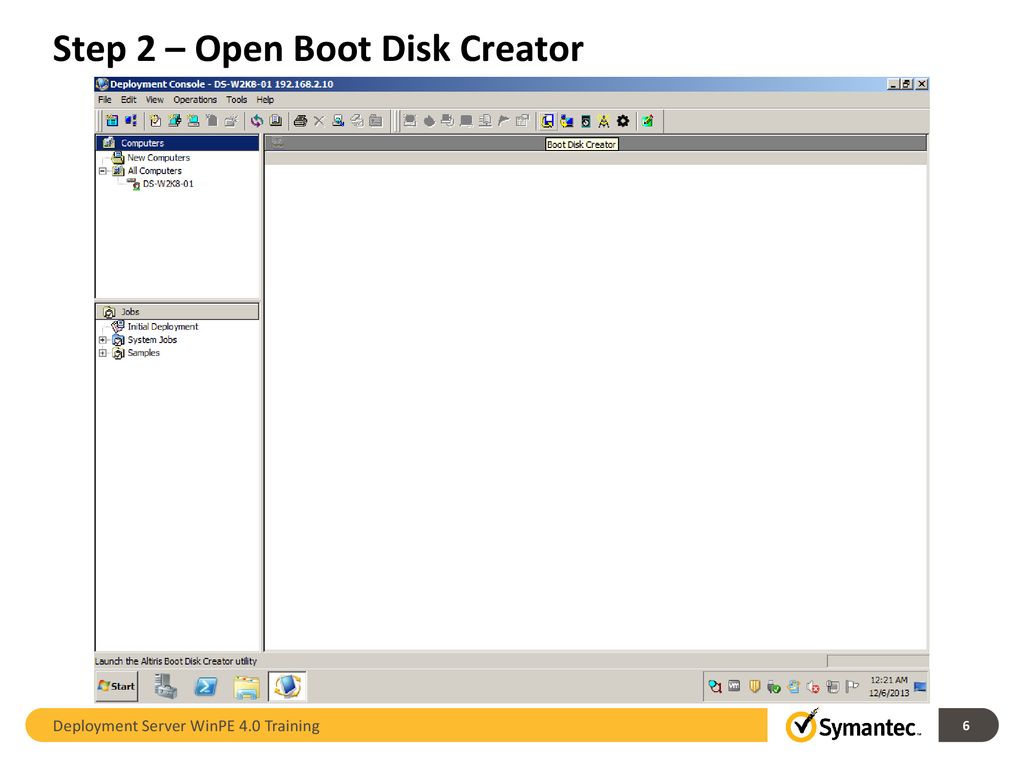The width and height of the screenshot is (1024, 768).
Task: Click the first toolbar icon, new computer
Action: coord(112,121)
